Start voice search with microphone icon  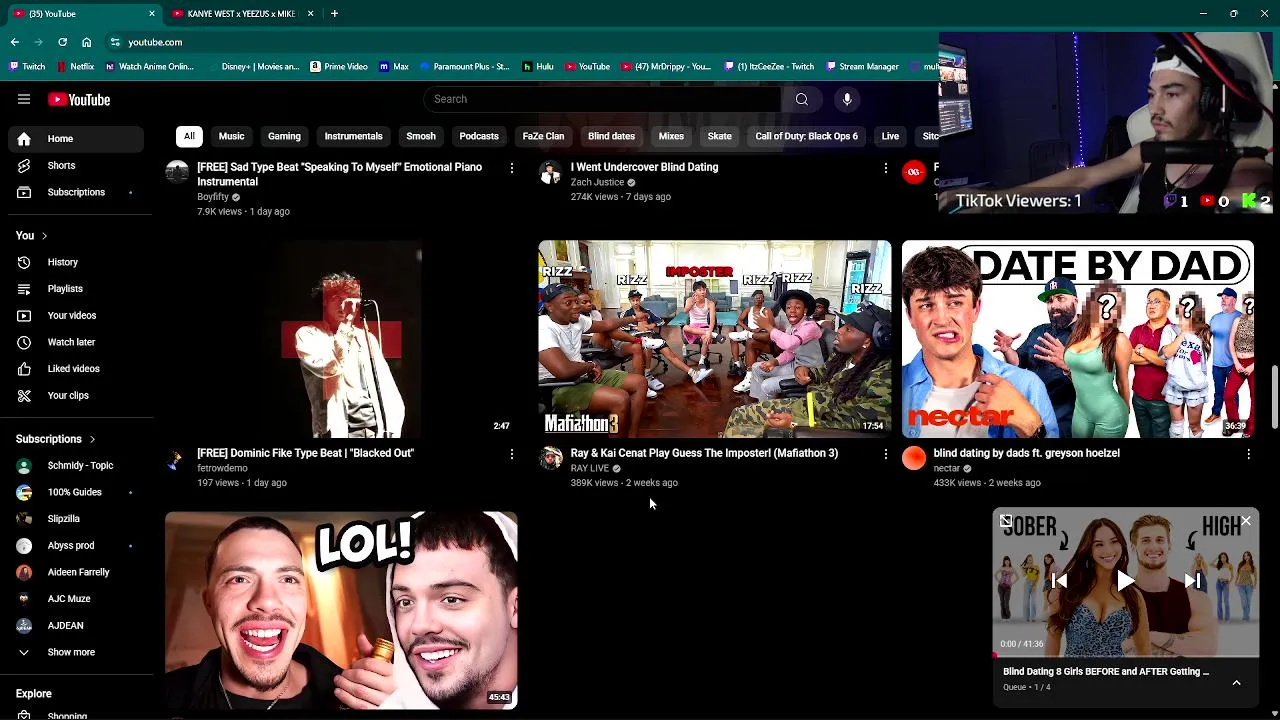pyautogui.click(x=847, y=99)
